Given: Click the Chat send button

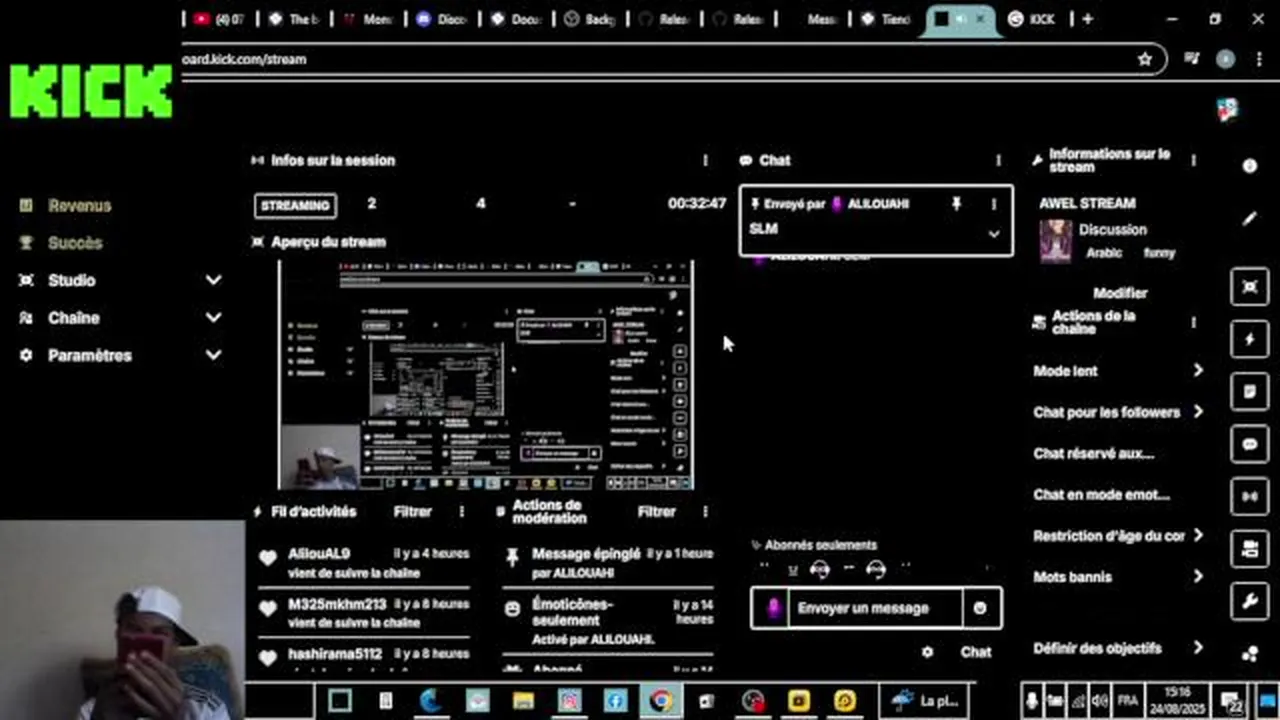Looking at the screenshot, I should (x=976, y=652).
